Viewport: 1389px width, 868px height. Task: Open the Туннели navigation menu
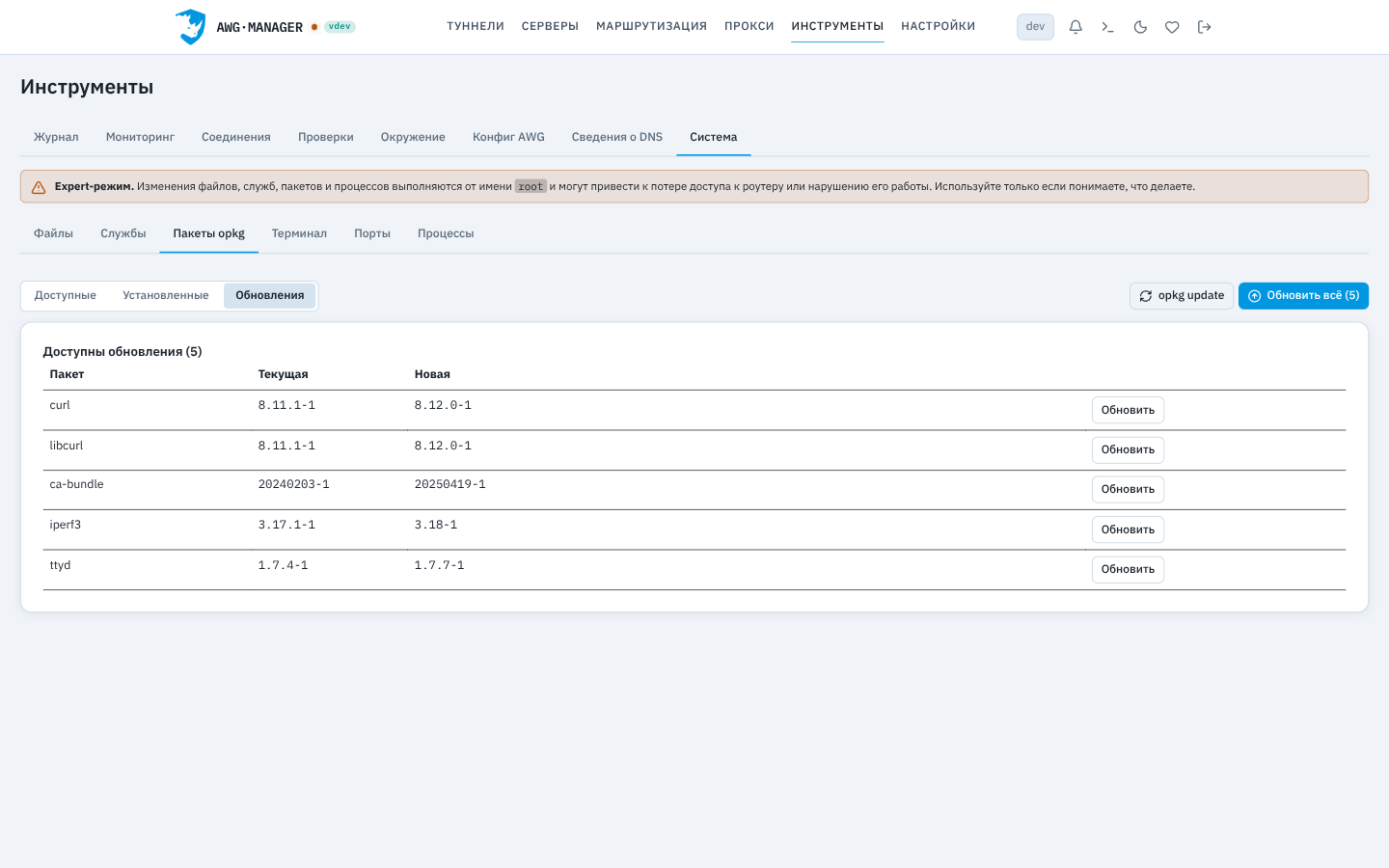(x=476, y=26)
